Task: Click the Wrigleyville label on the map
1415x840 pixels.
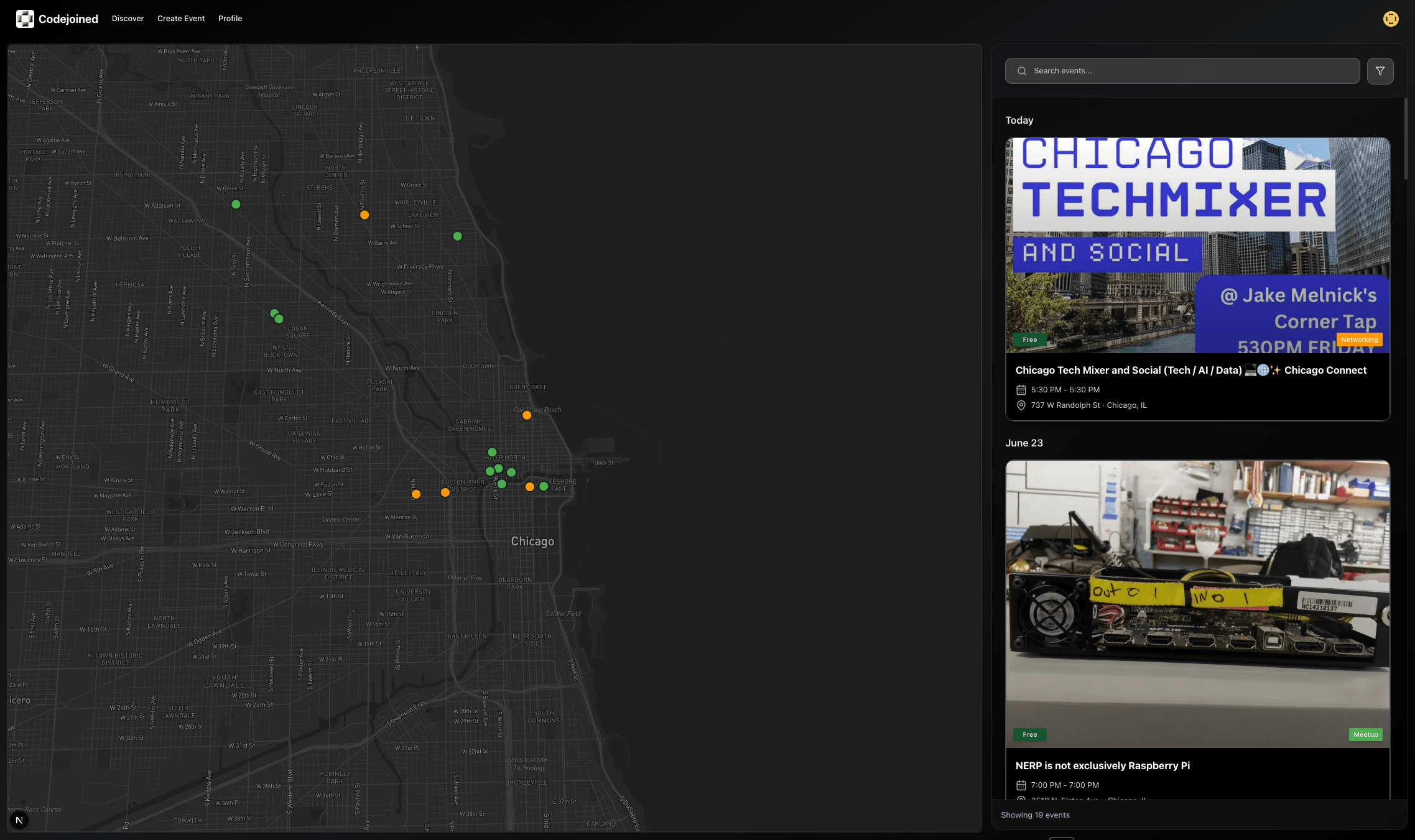Action: 415,203
